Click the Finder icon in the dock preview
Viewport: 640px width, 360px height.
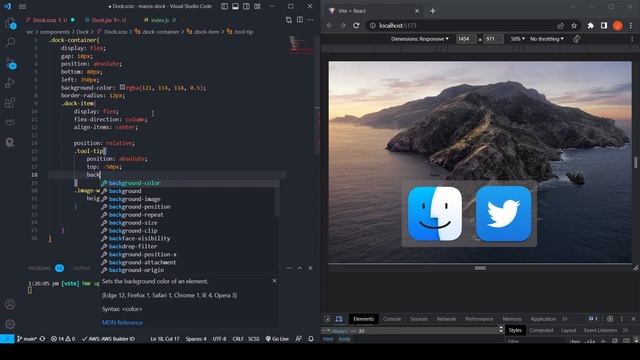coord(435,213)
